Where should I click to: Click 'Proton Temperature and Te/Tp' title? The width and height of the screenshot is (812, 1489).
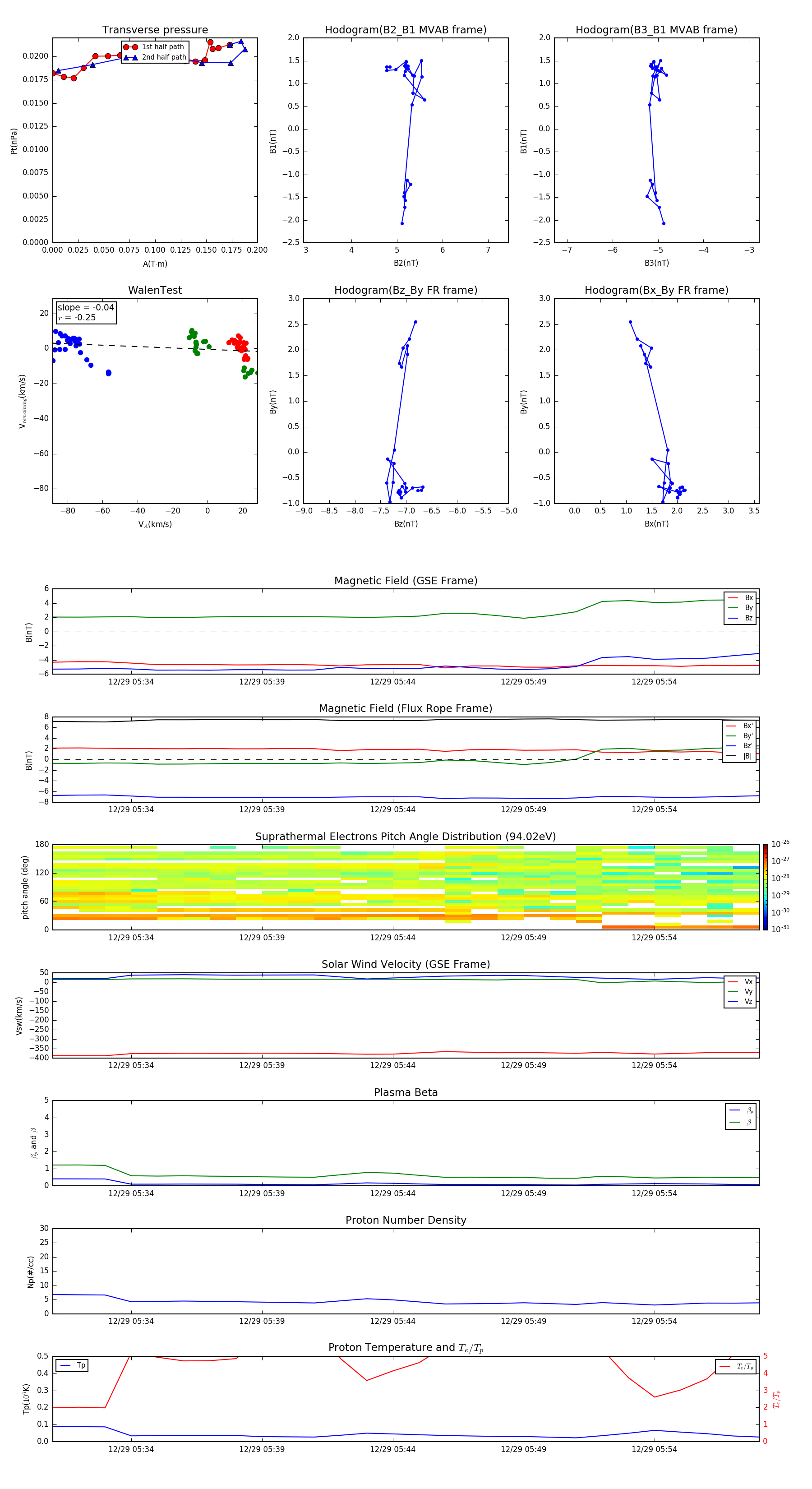(x=406, y=1348)
